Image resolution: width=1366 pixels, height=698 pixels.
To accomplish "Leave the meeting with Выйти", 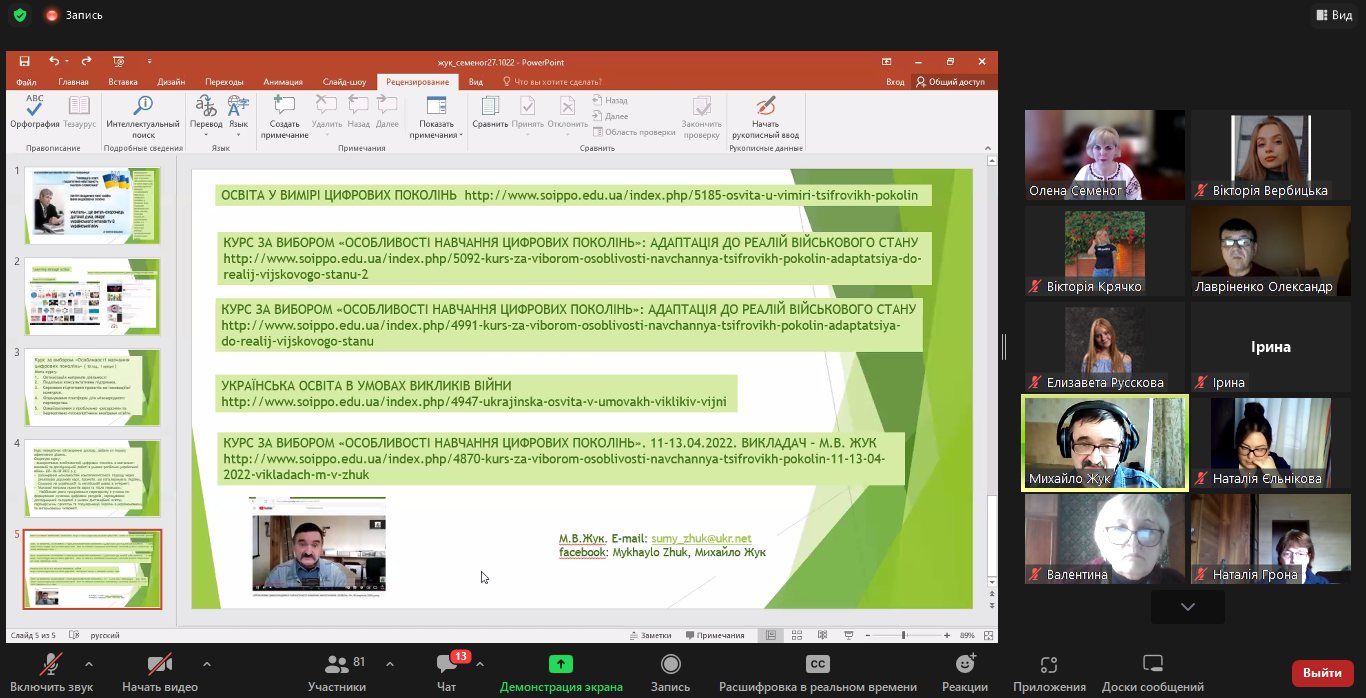I will point(1322,673).
